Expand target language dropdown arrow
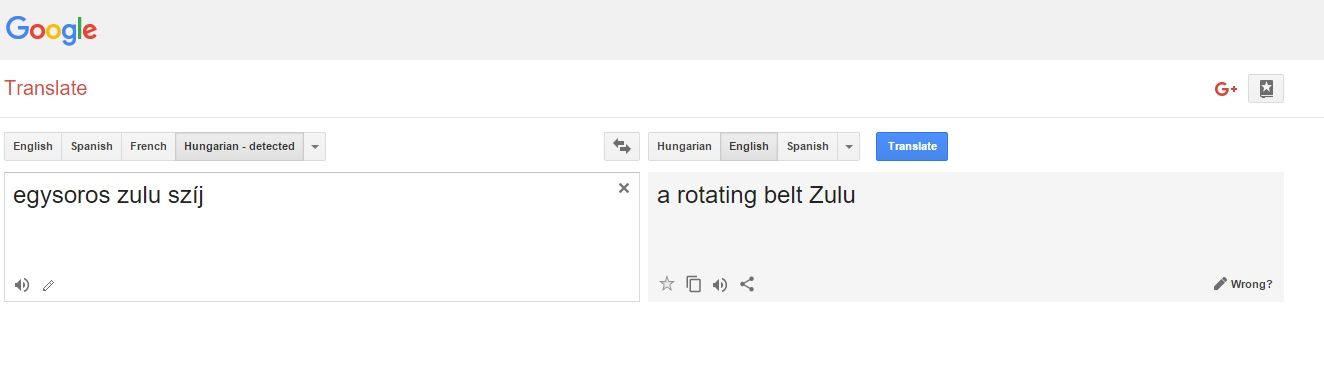 pos(849,146)
